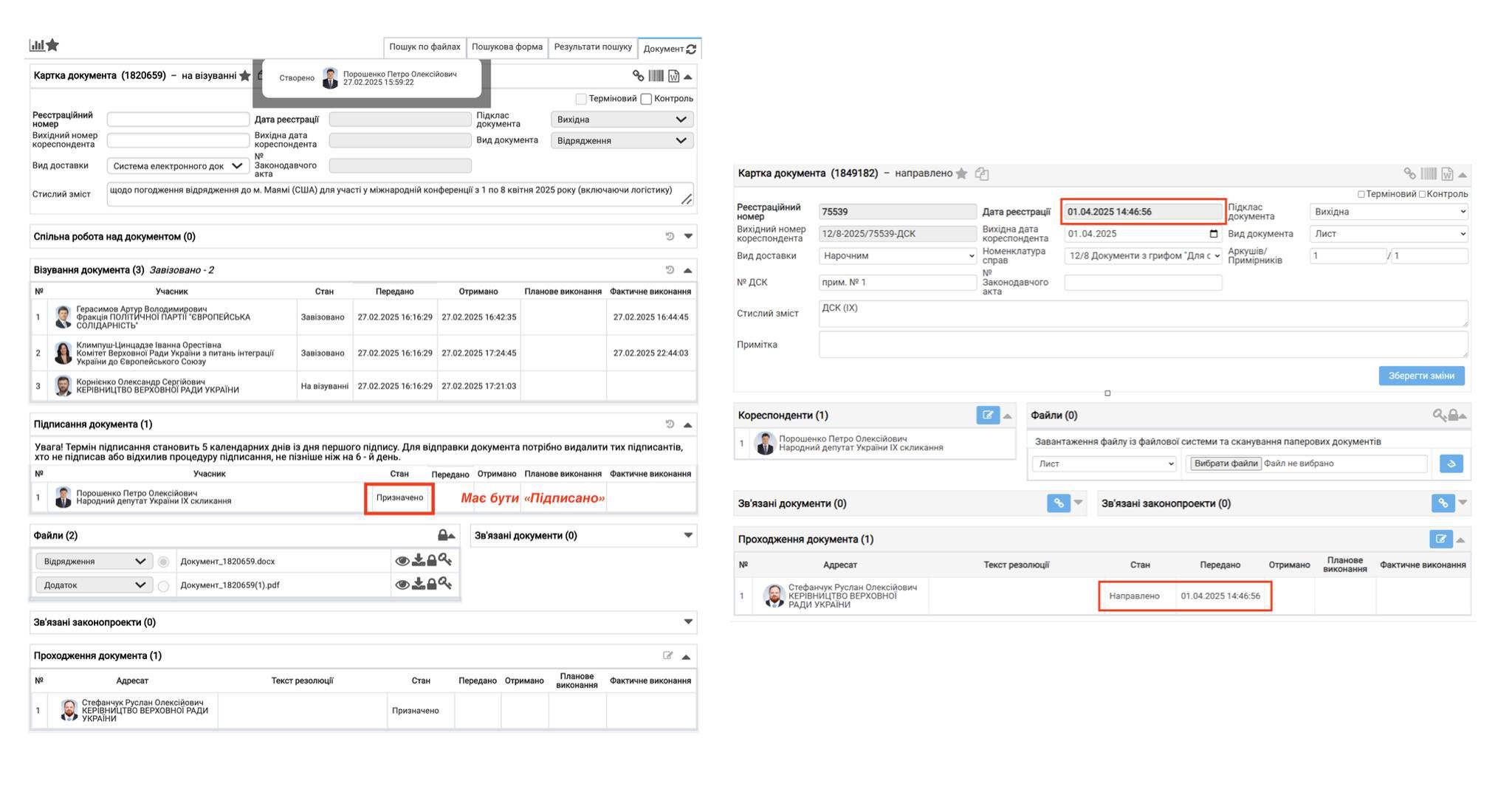Switch to the Пошук по файлах tab
The image size is (1512, 789).
[425, 47]
